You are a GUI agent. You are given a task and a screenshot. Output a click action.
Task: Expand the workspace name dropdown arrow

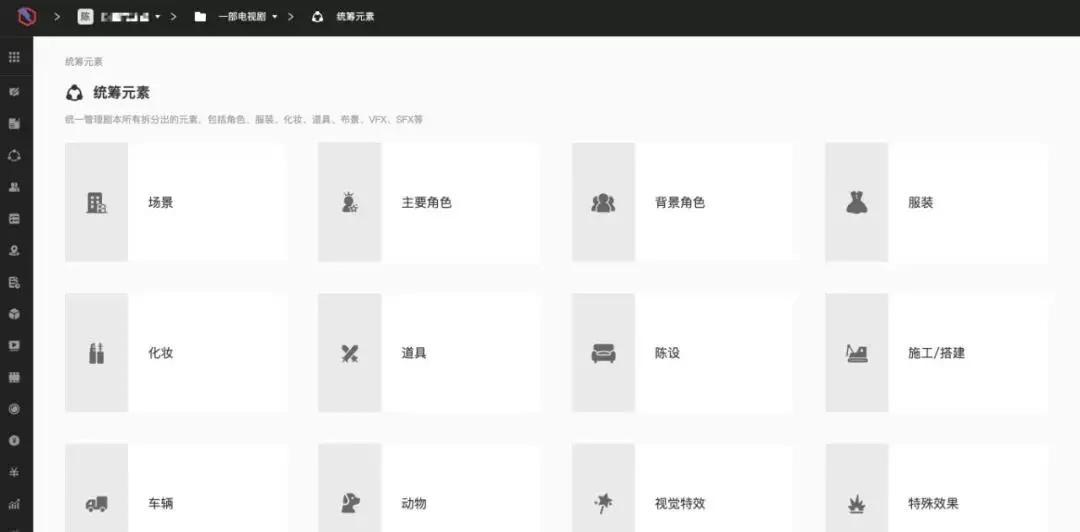tap(158, 17)
